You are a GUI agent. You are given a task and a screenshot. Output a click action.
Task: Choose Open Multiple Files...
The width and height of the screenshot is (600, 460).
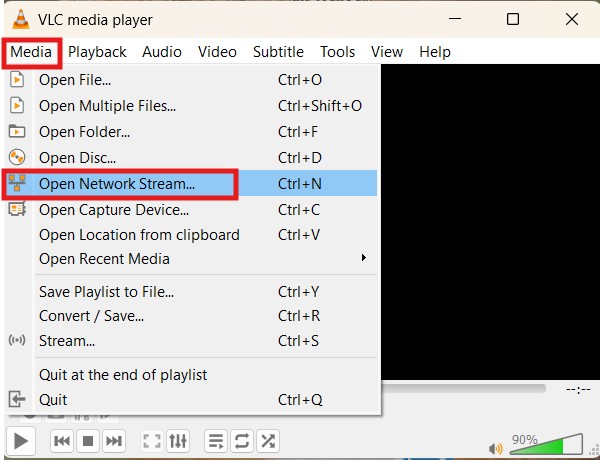(191, 106)
